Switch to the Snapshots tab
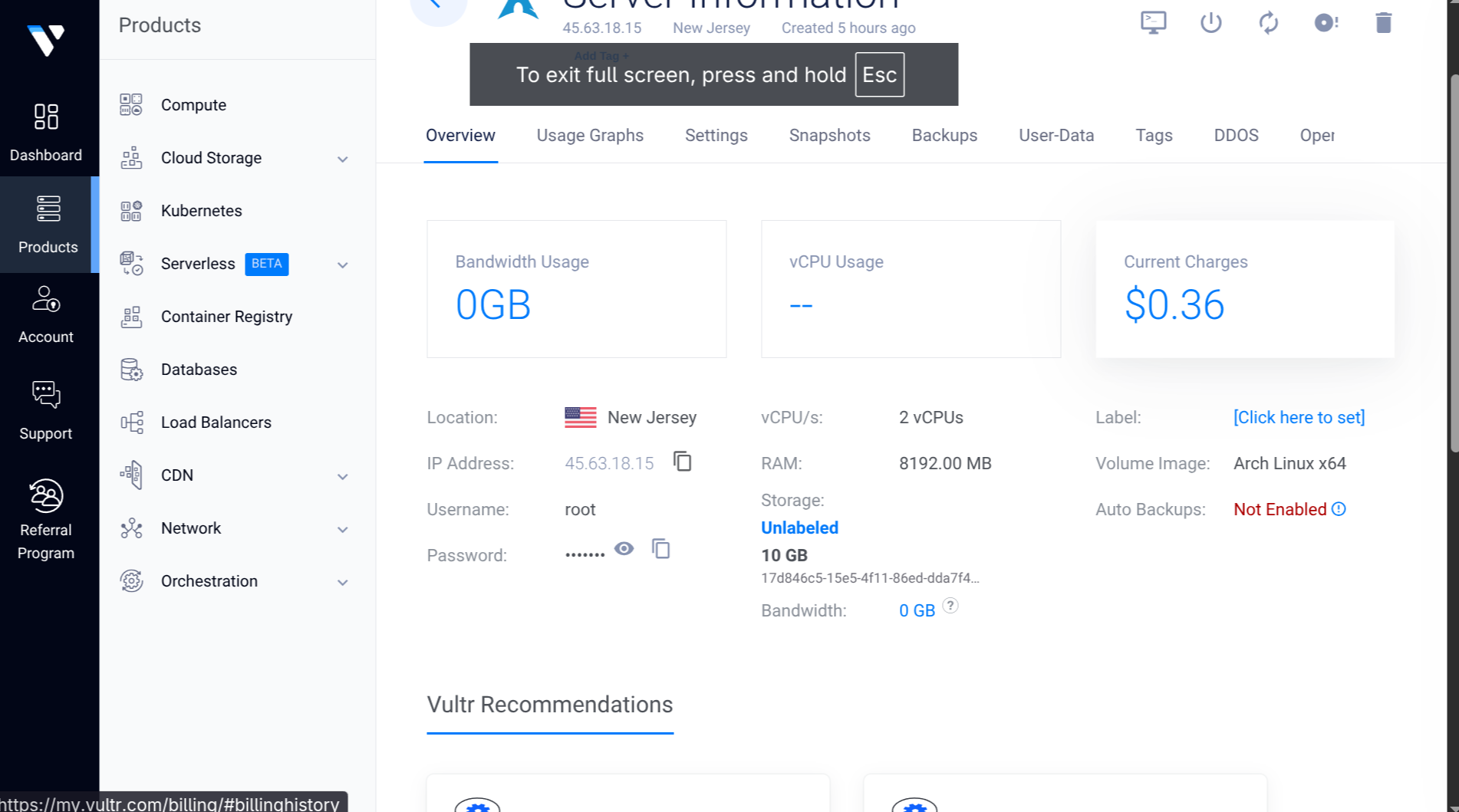The width and height of the screenshot is (1459, 812). click(829, 136)
